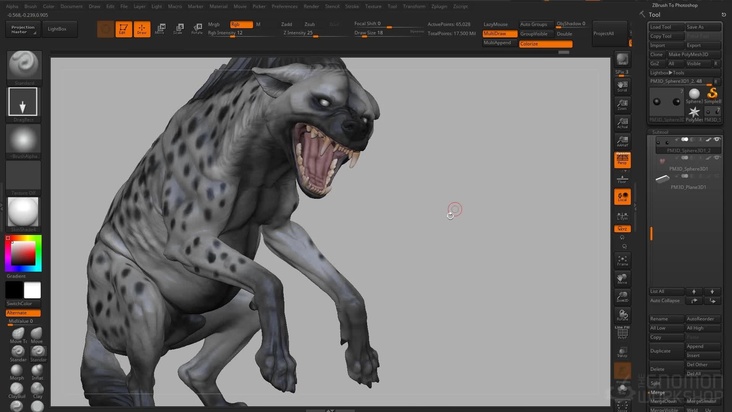Image resolution: width=732 pixels, height=412 pixels.
Task: Click the Zoom canvas icon
Action: [622, 105]
